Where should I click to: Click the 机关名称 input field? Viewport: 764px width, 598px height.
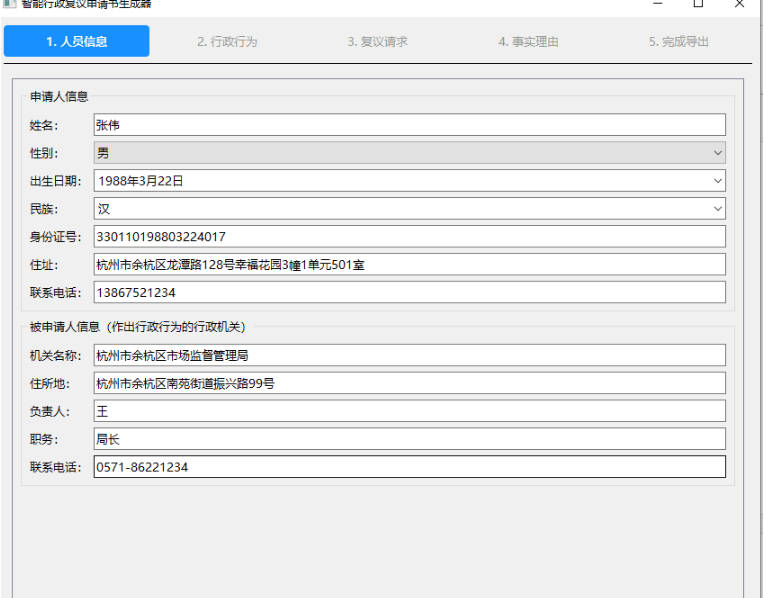click(409, 355)
